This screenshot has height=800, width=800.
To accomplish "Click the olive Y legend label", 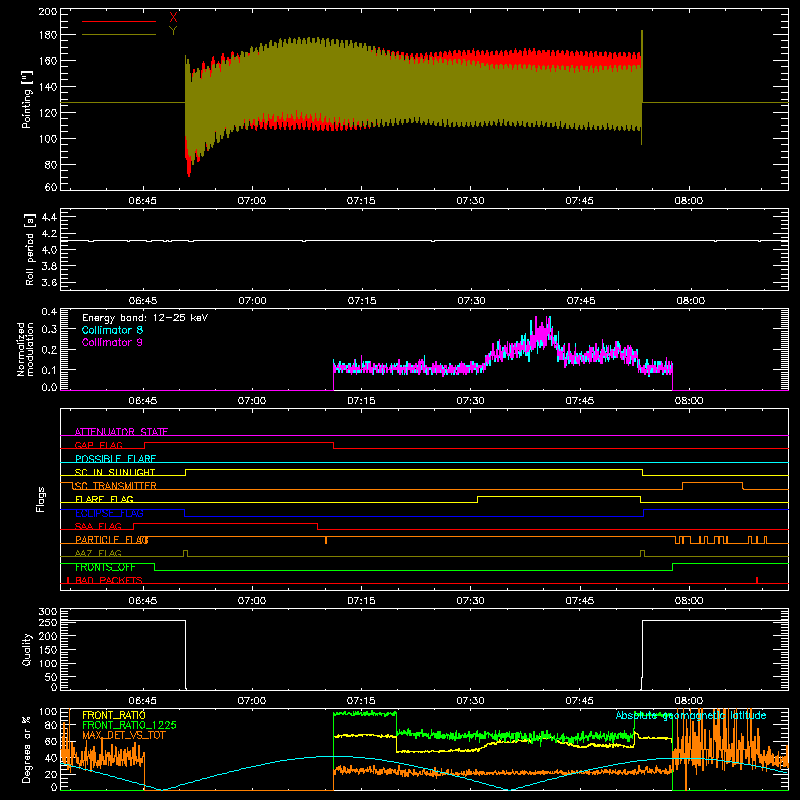I will click(x=173, y=31).
